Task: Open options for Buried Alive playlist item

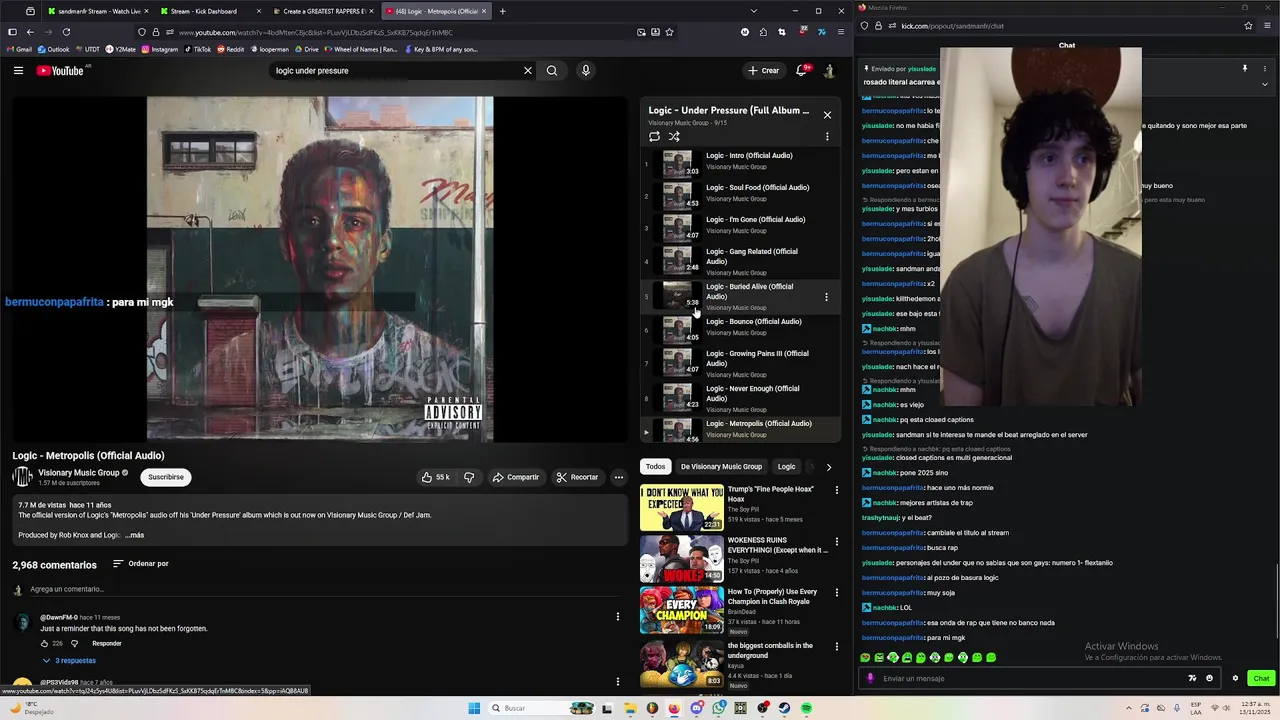Action: coord(826,297)
